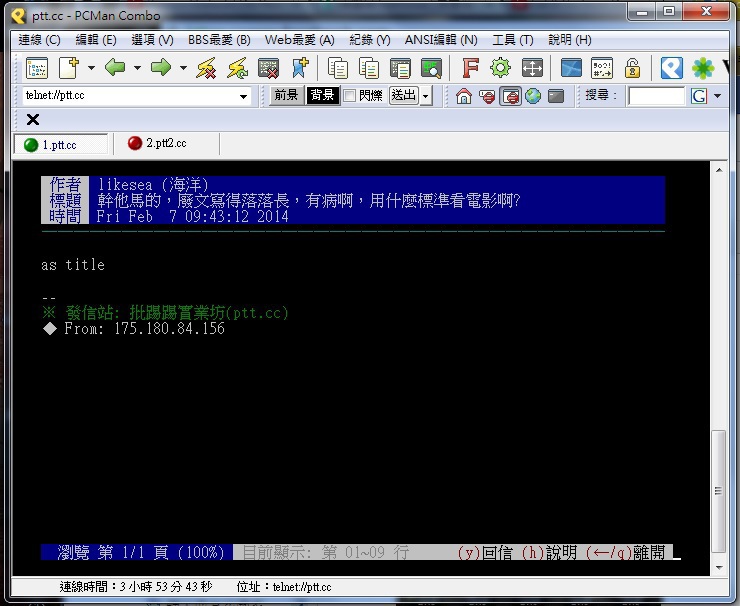This screenshot has width=740, height=606.
Task: Open forward arrow history dropdown
Action: [x=183, y=68]
